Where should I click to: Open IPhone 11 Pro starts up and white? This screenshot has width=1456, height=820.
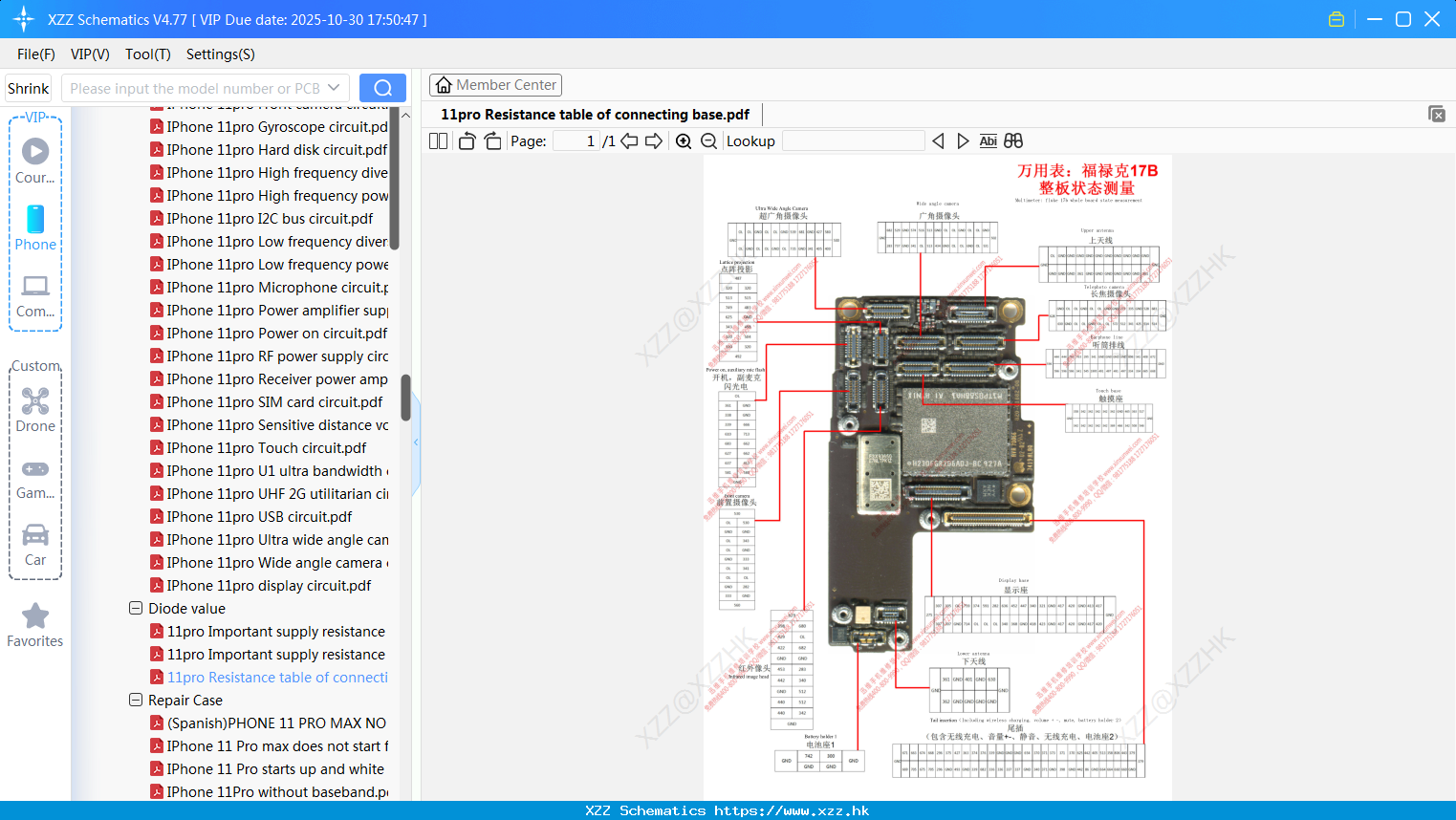click(268, 768)
